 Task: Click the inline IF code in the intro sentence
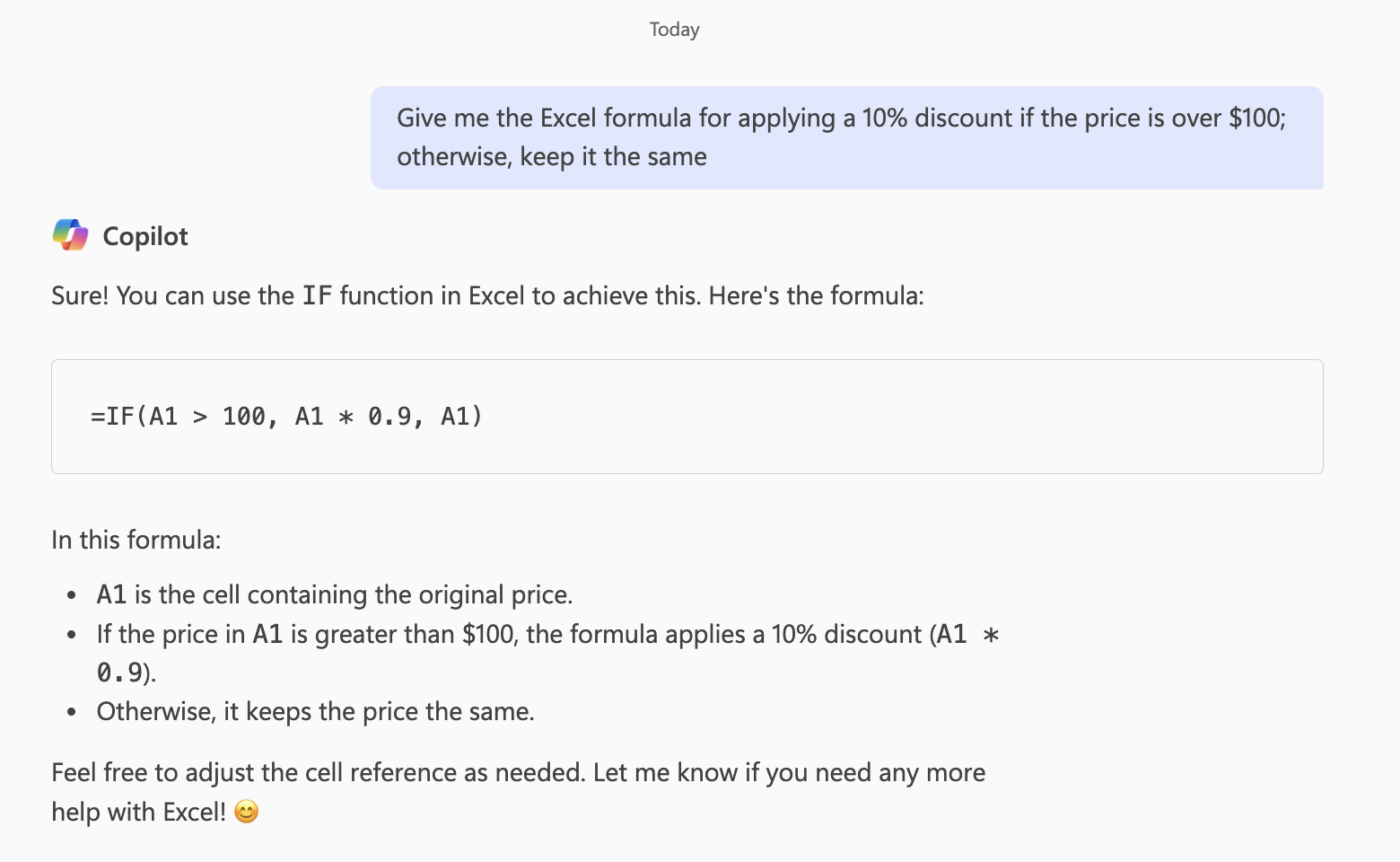point(317,296)
